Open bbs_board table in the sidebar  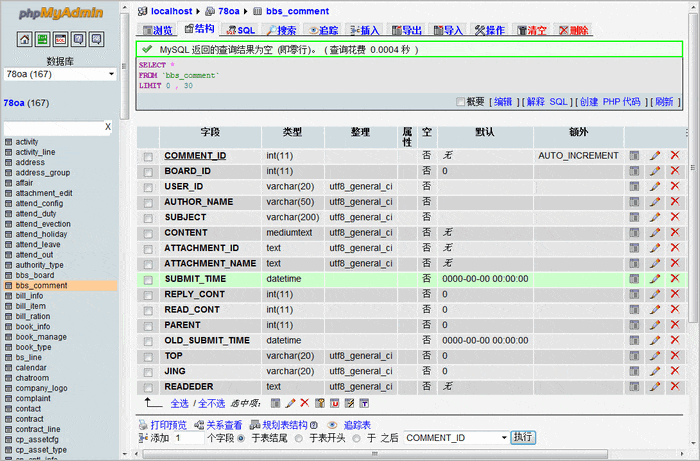[x=35, y=275]
